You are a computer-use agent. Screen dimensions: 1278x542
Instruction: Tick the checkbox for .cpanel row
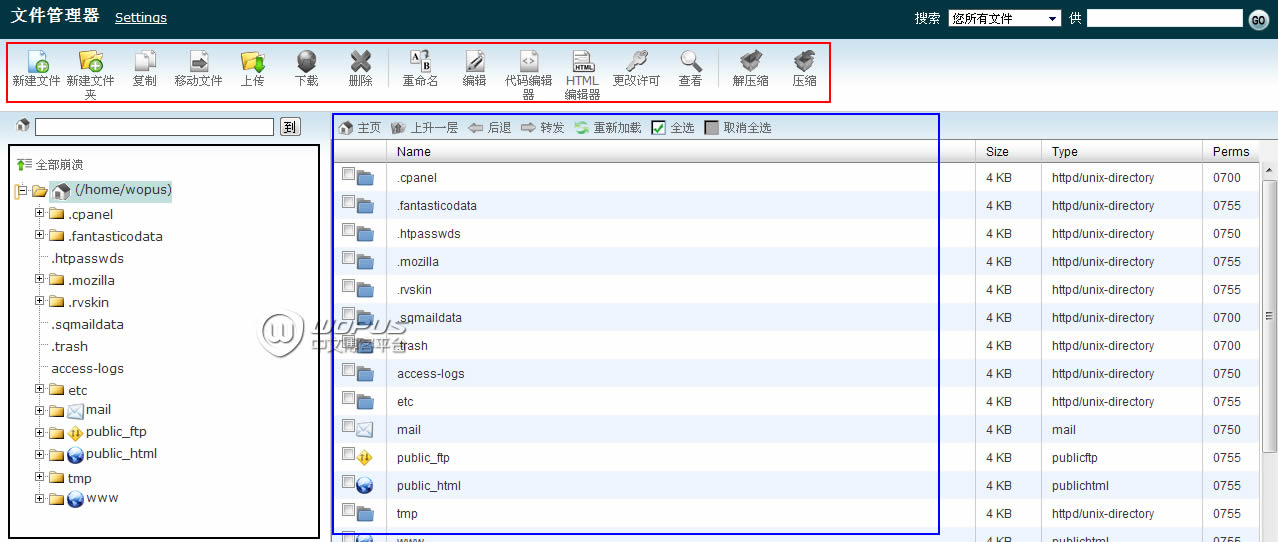coord(348,174)
